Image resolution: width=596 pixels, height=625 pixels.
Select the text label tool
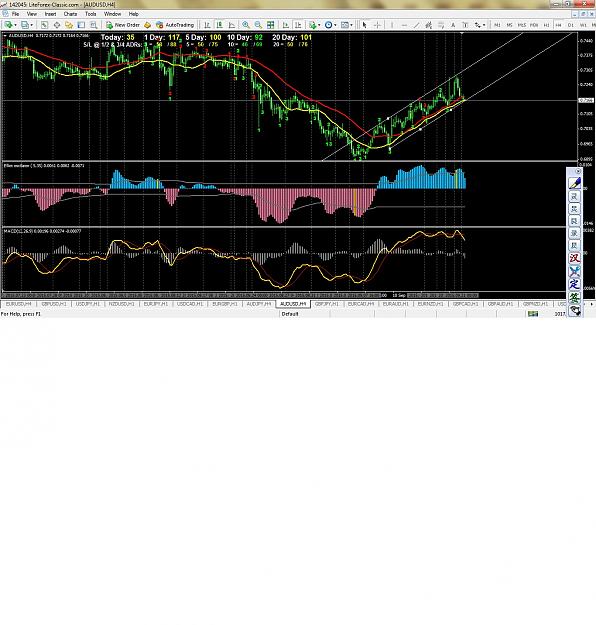[x=465, y=25]
